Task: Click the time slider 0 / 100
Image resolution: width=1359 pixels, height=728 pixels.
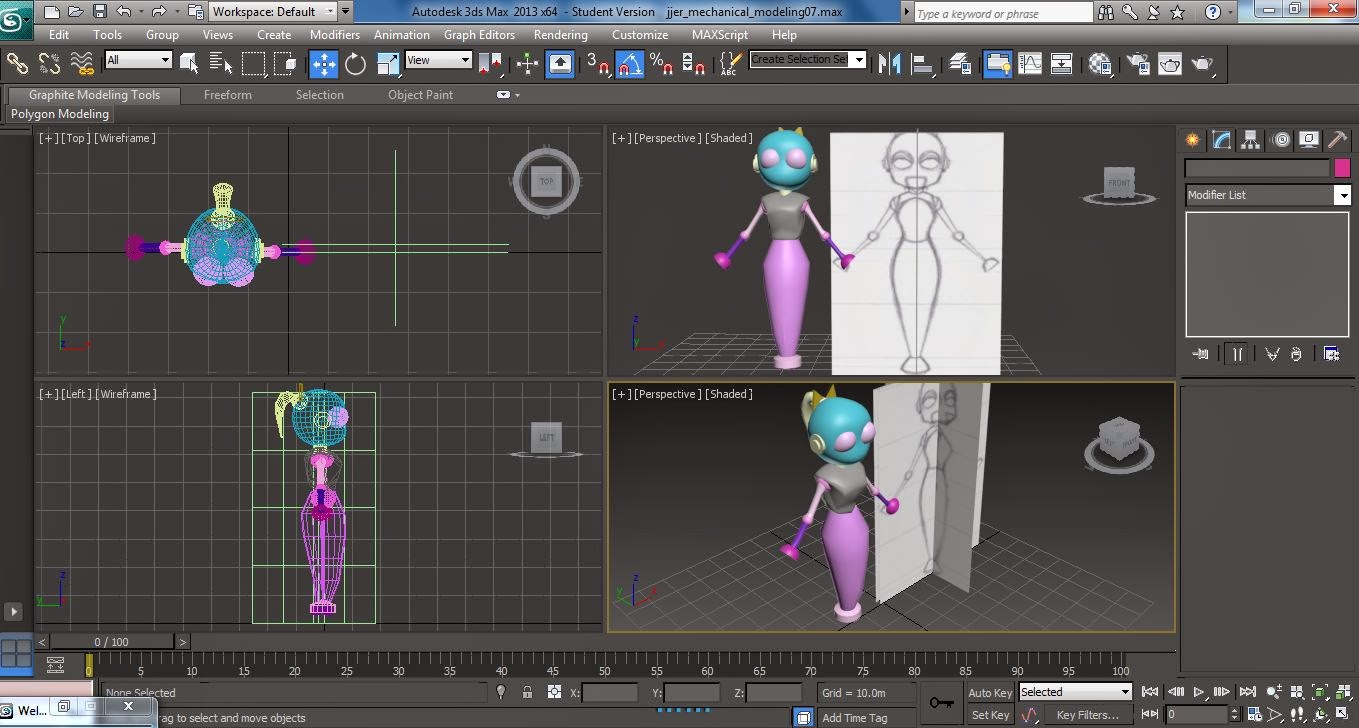Action: point(111,642)
